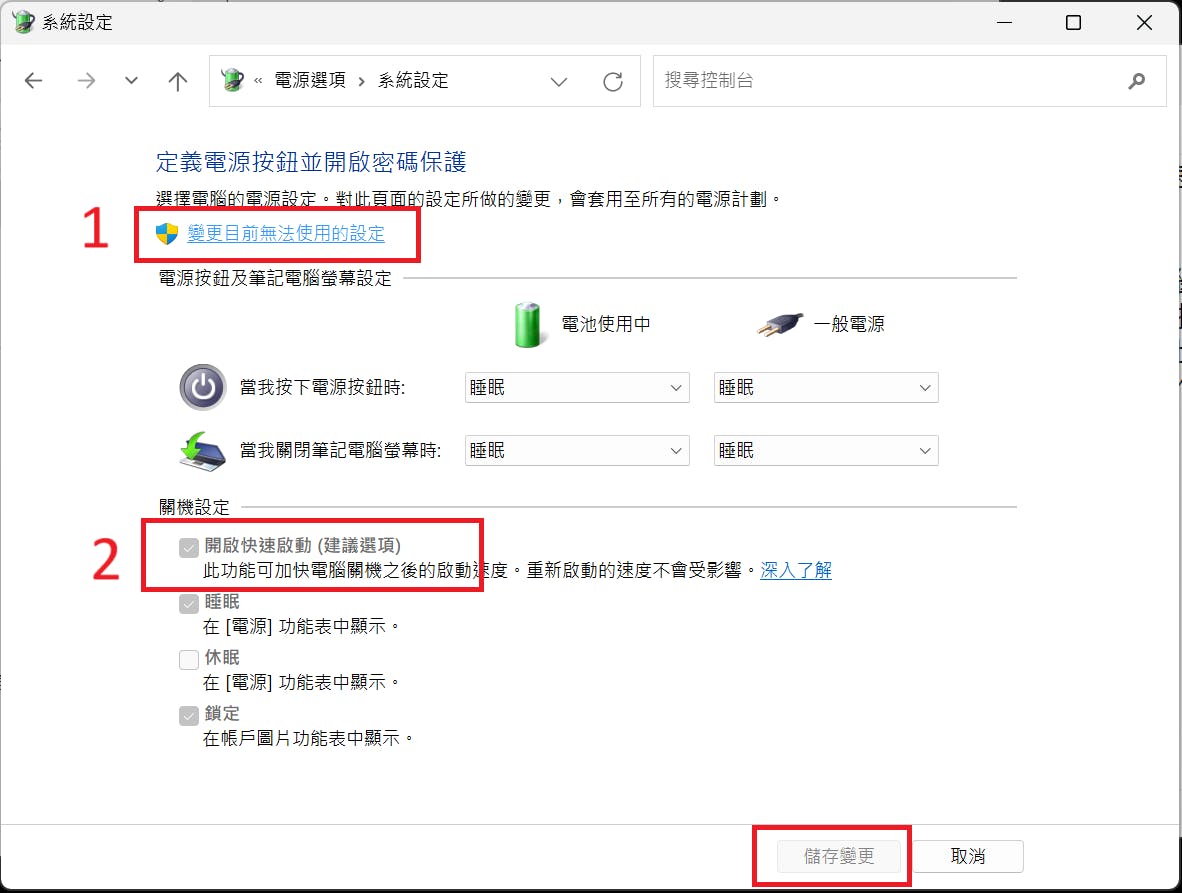Expand the address bar history dropdown
This screenshot has width=1182, height=893.
point(559,81)
